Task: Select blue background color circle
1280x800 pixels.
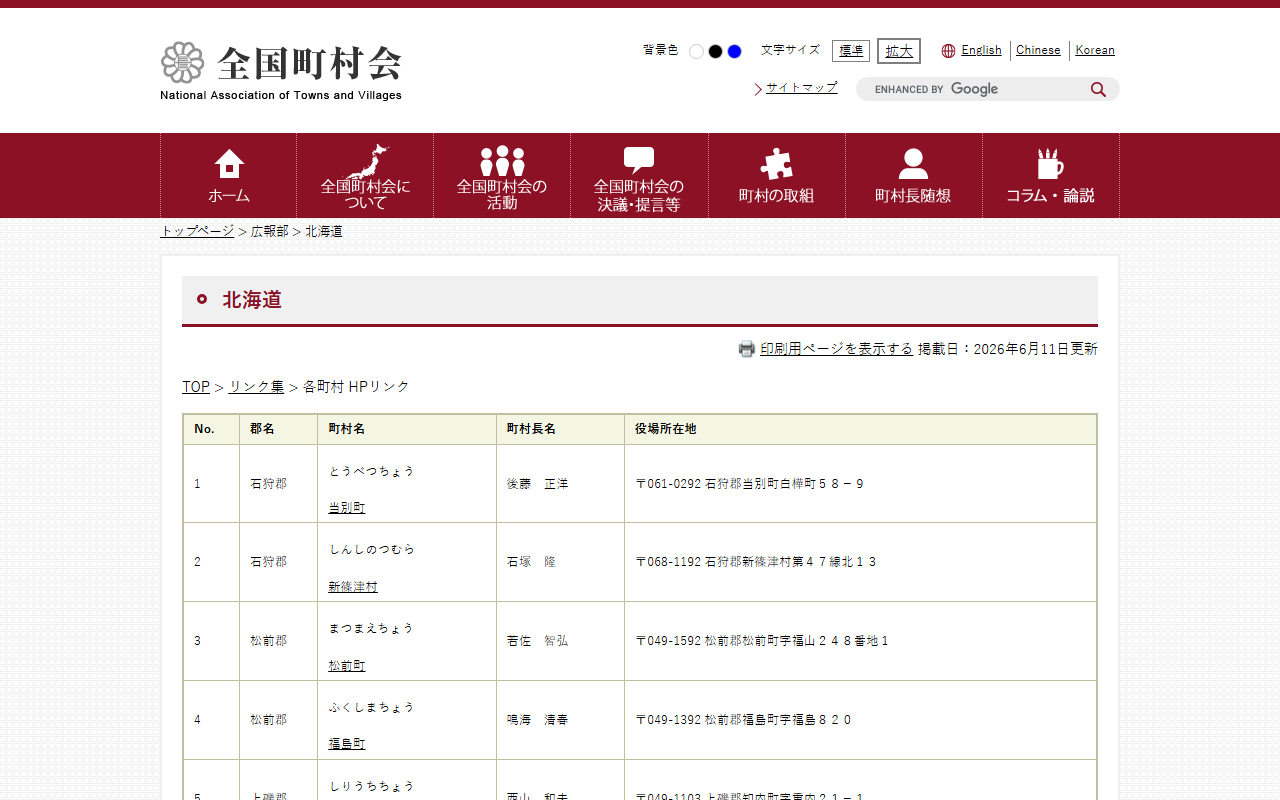Action: 734,52
